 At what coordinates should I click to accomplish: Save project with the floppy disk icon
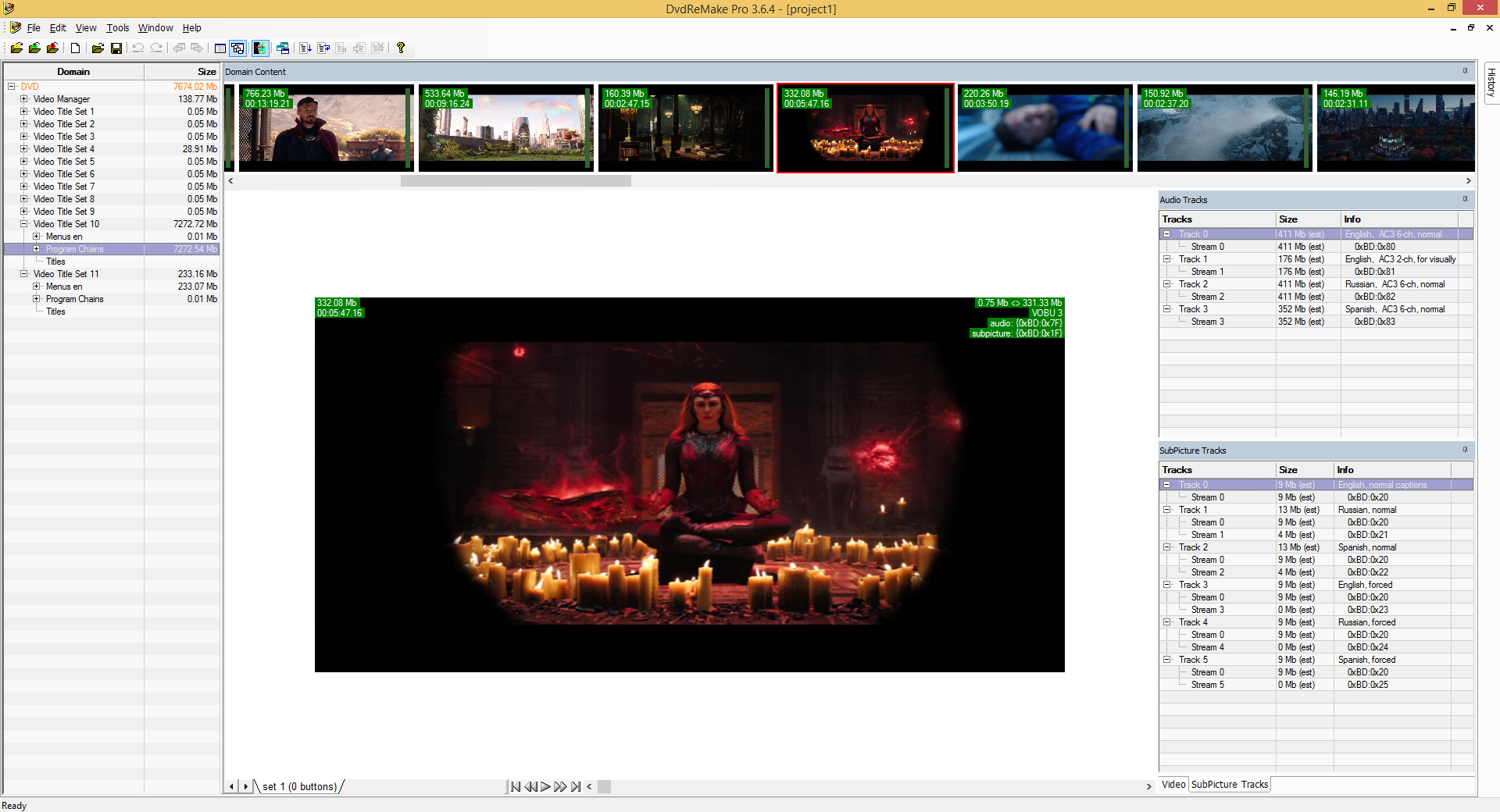point(116,48)
